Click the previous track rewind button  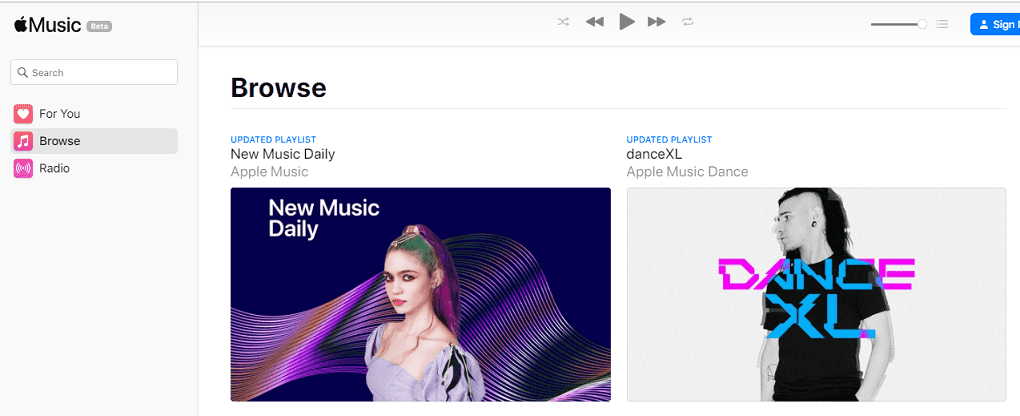pos(595,22)
